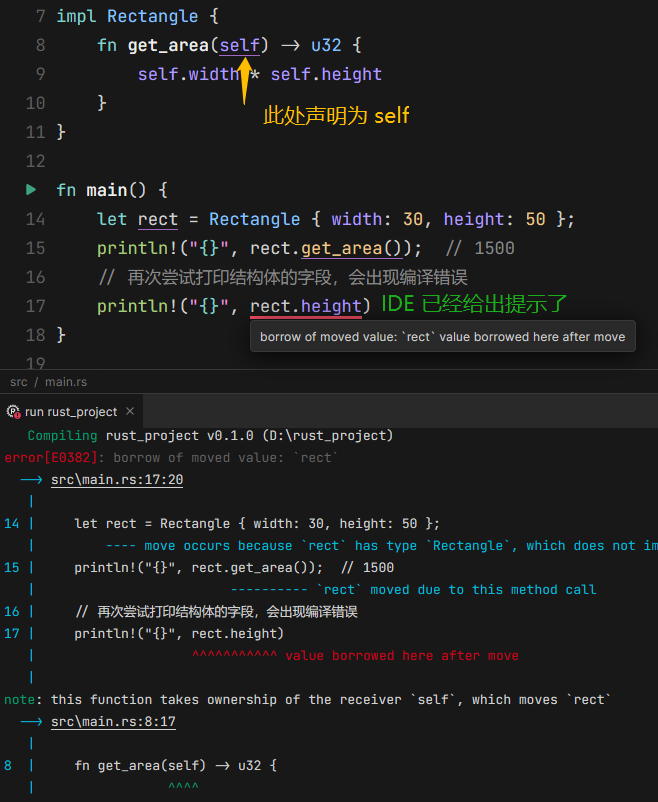Click the main function name
Viewport: 658px width, 802px height.
[x=106, y=190]
